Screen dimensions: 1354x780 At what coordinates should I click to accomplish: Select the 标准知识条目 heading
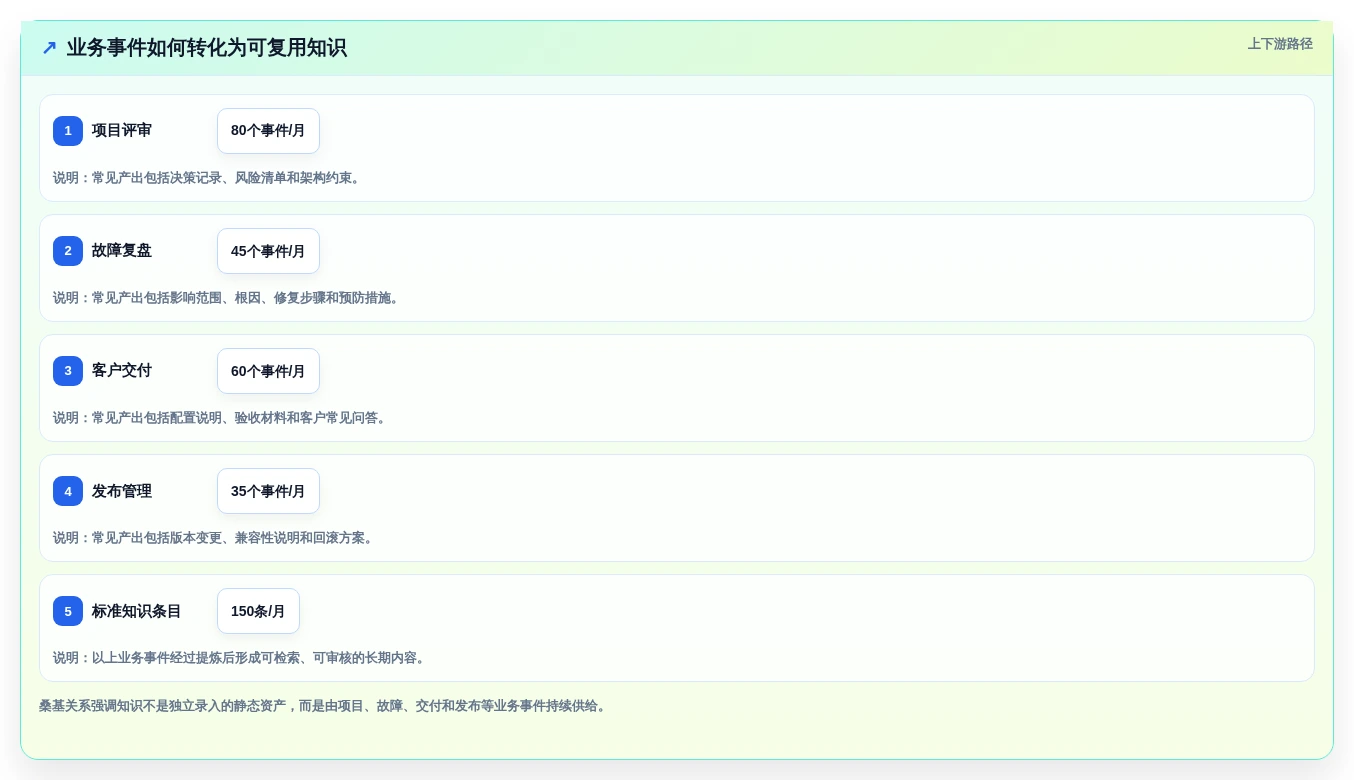[137, 611]
